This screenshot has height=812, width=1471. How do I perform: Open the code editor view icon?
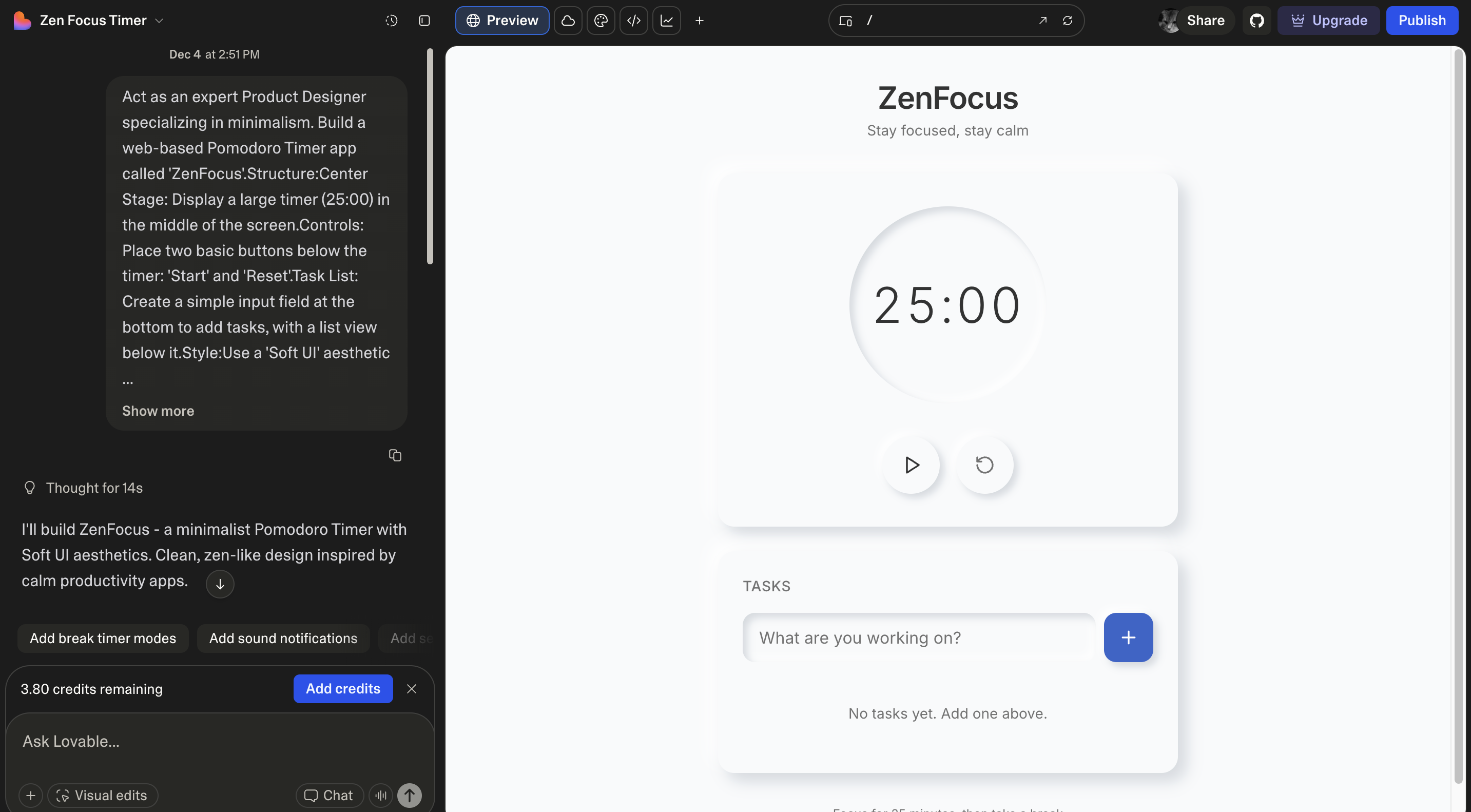click(x=634, y=21)
